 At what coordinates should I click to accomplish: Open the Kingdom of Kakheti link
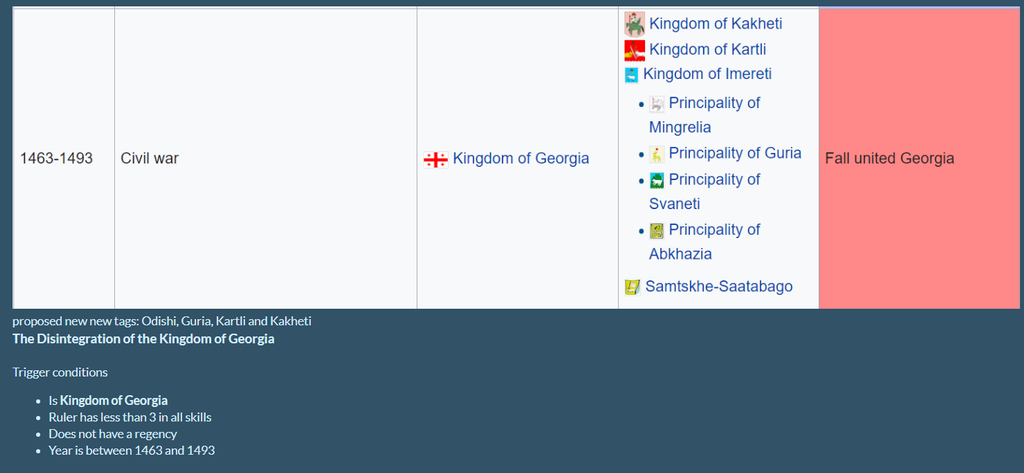(x=715, y=24)
